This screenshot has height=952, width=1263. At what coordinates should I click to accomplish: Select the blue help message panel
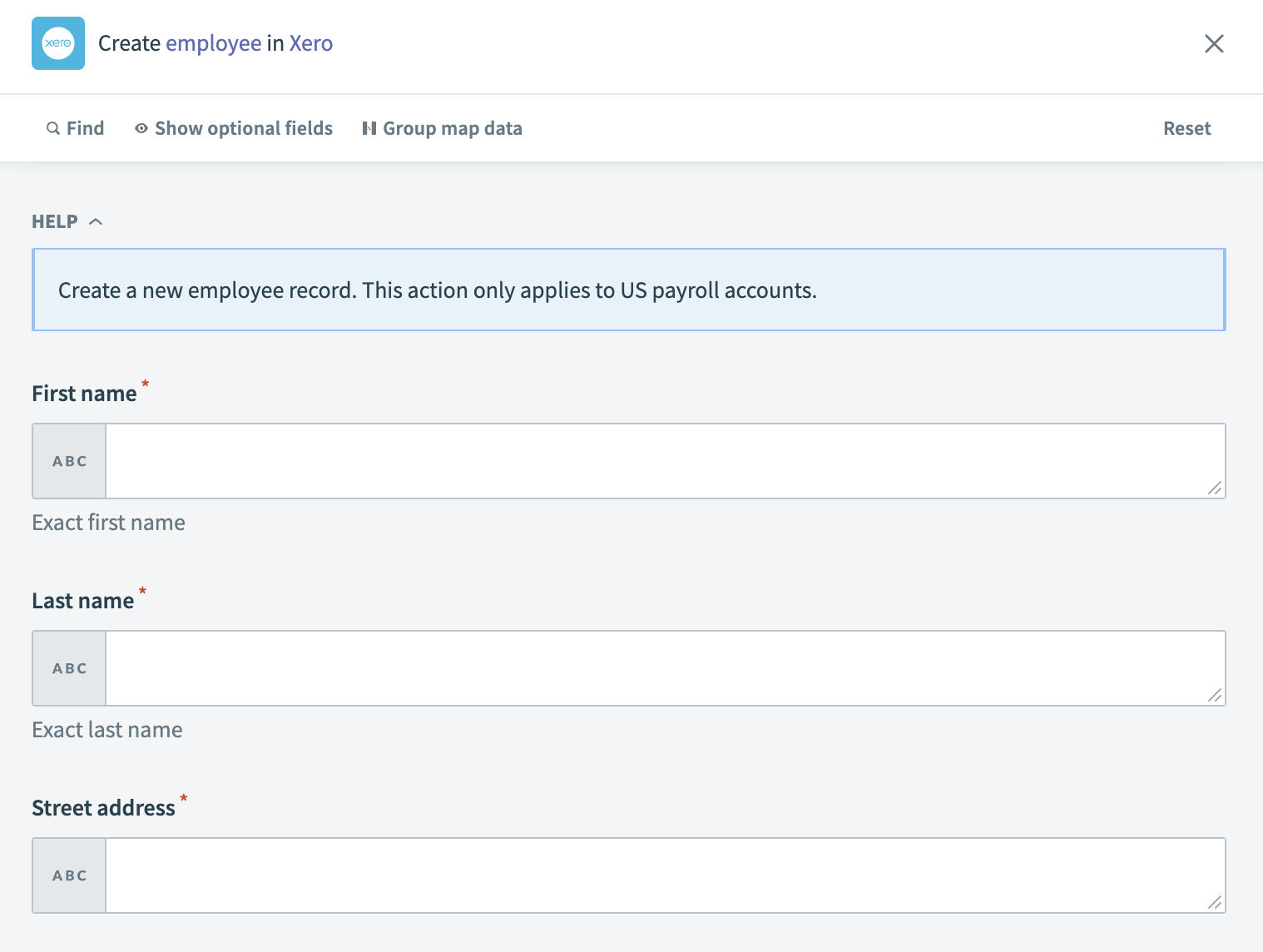[628, 289]
